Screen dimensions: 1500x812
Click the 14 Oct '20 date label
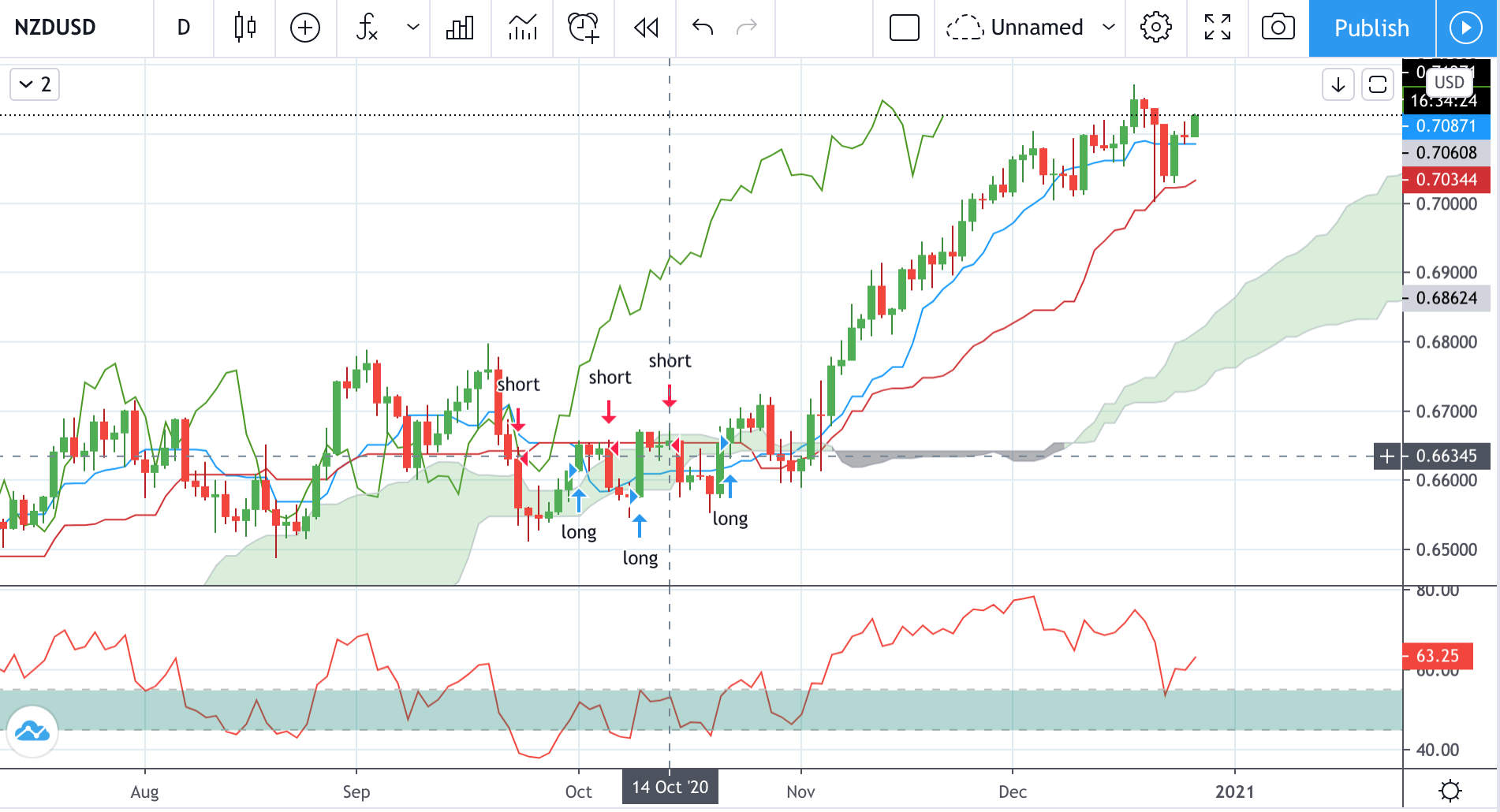pos(670,788)
